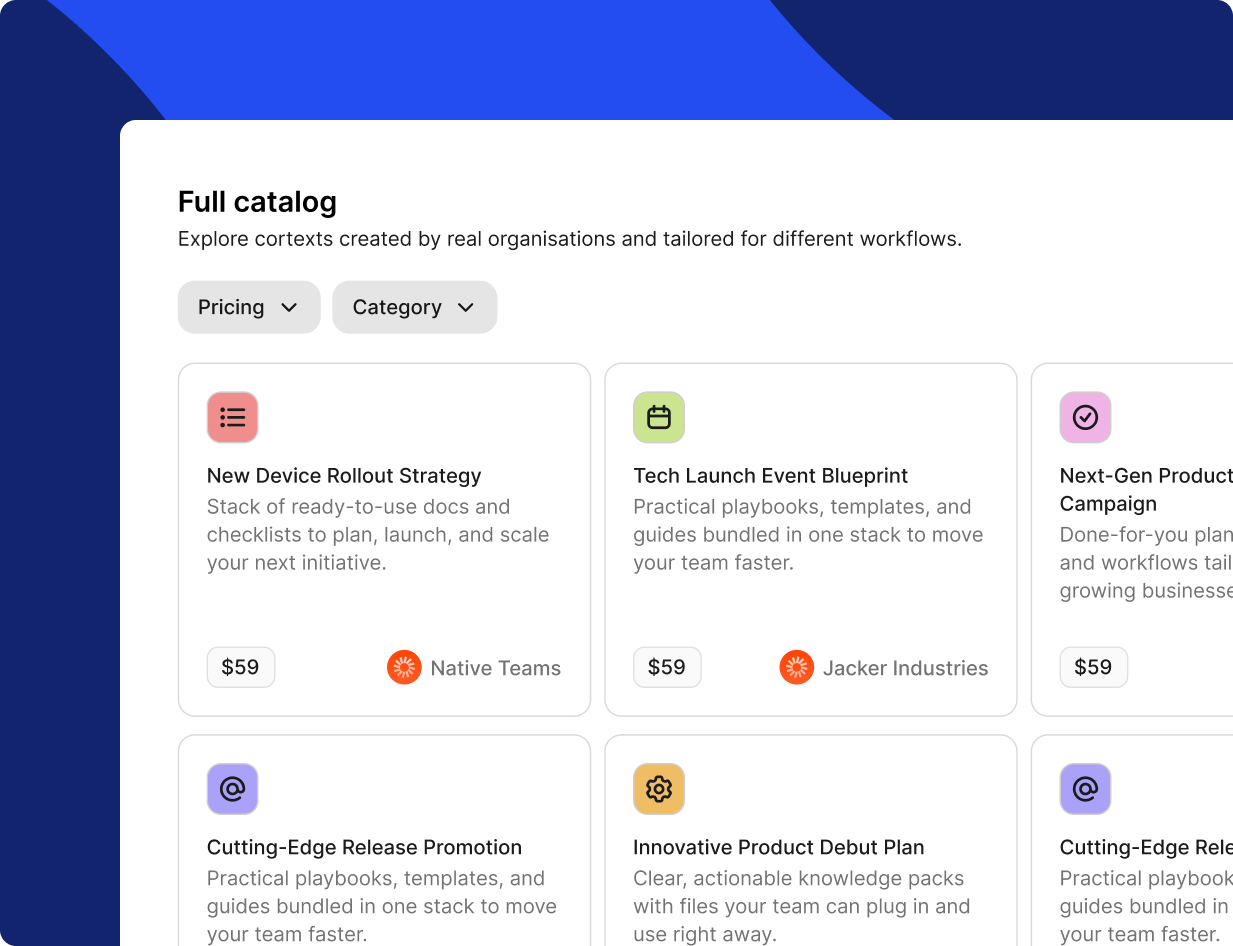Open the Tech Launch Event Blueprint title

(770, 476)
